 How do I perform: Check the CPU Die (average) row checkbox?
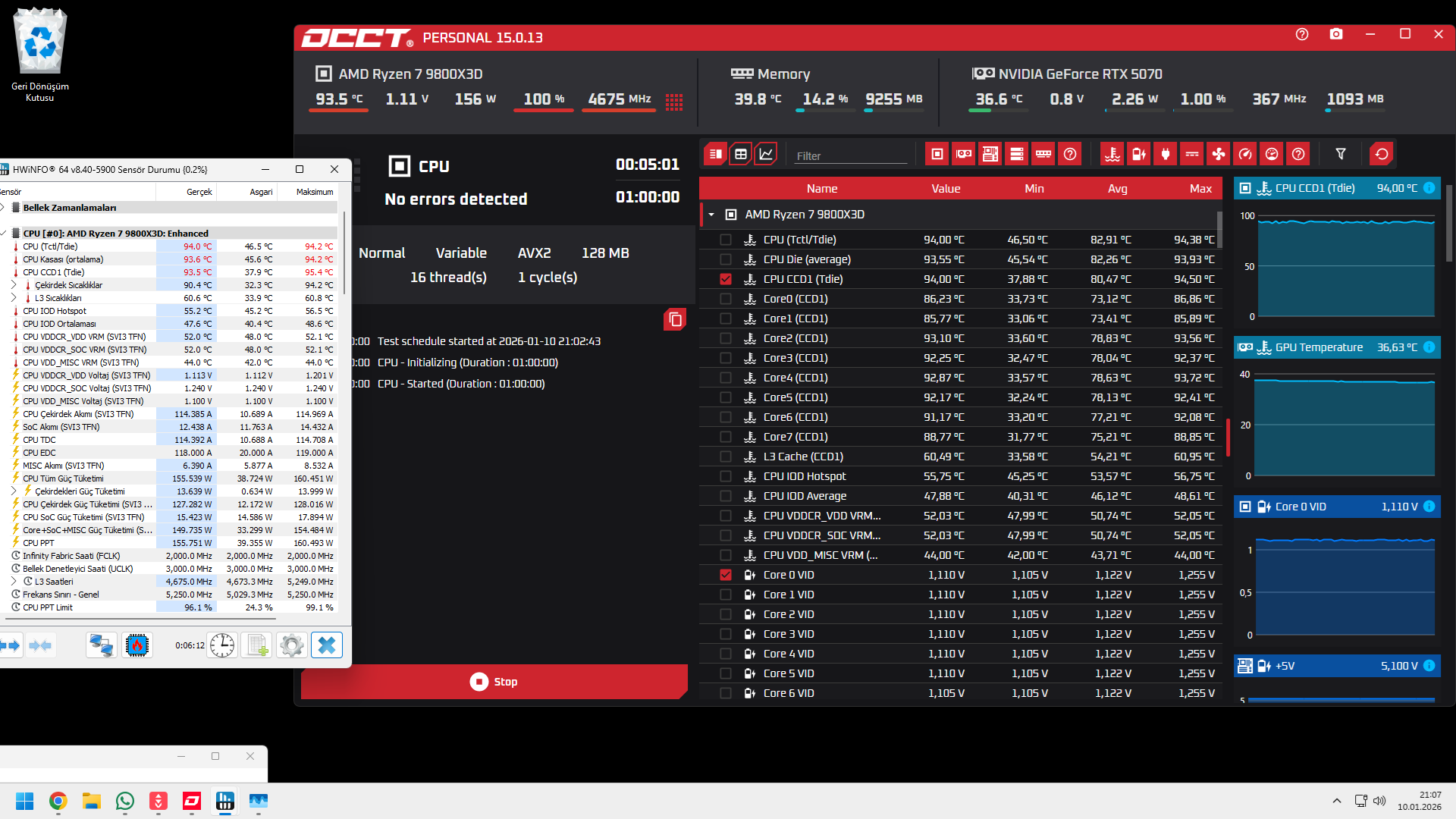[726, 259]
